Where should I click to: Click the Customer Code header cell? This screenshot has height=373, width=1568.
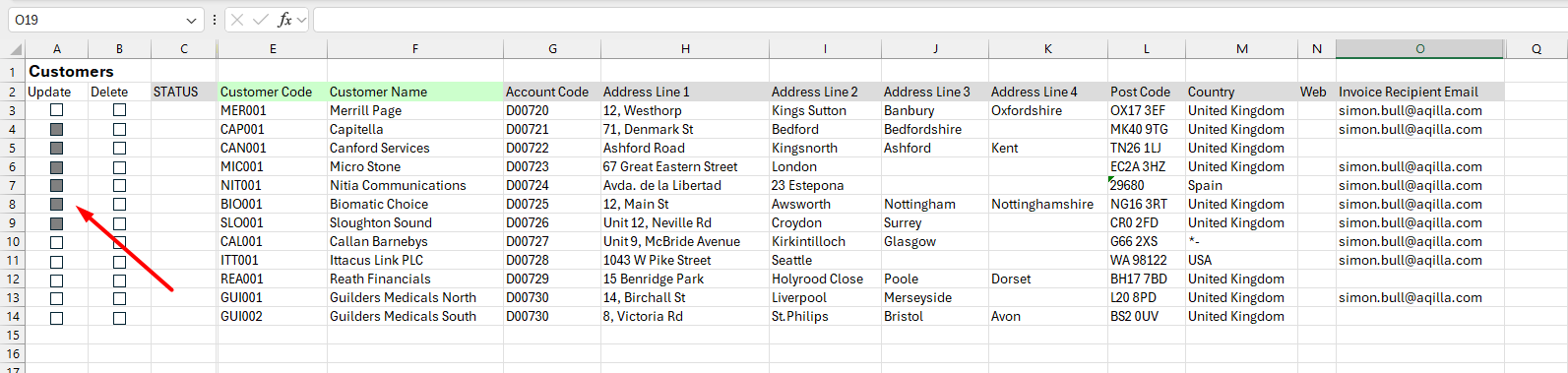(x=273, y=92)
